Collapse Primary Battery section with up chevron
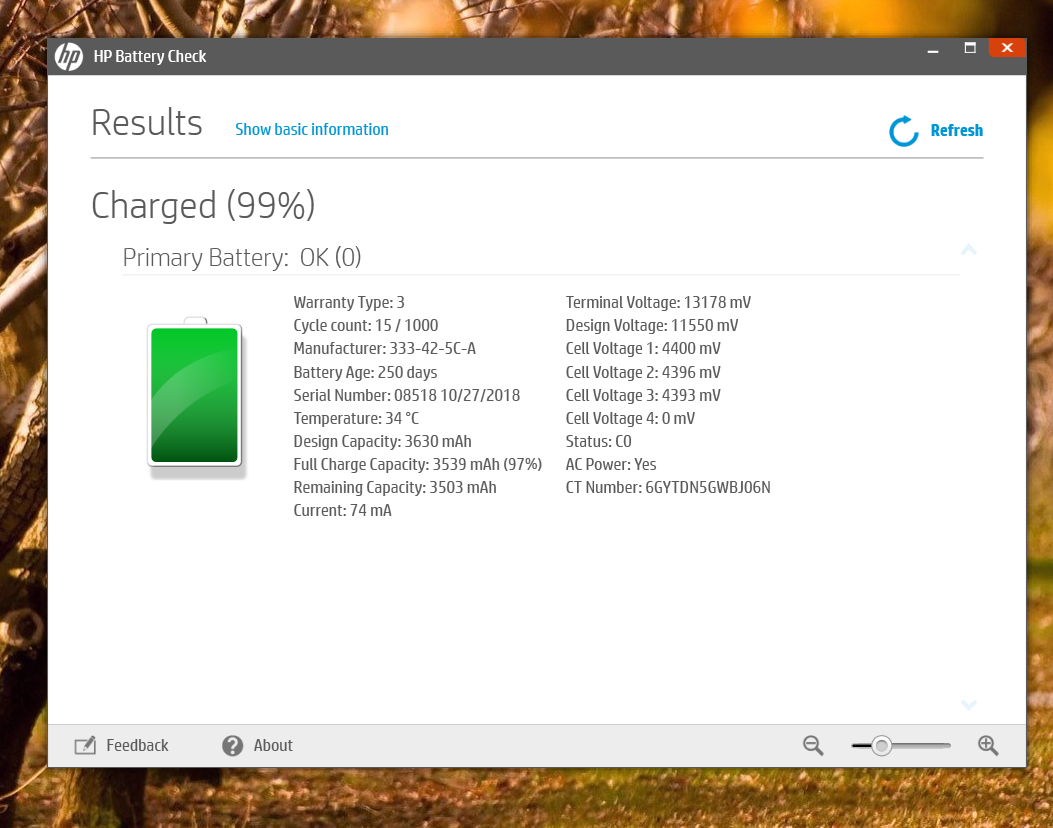The height and width of the screenshot is (828, 1053). tap(968, 250)
